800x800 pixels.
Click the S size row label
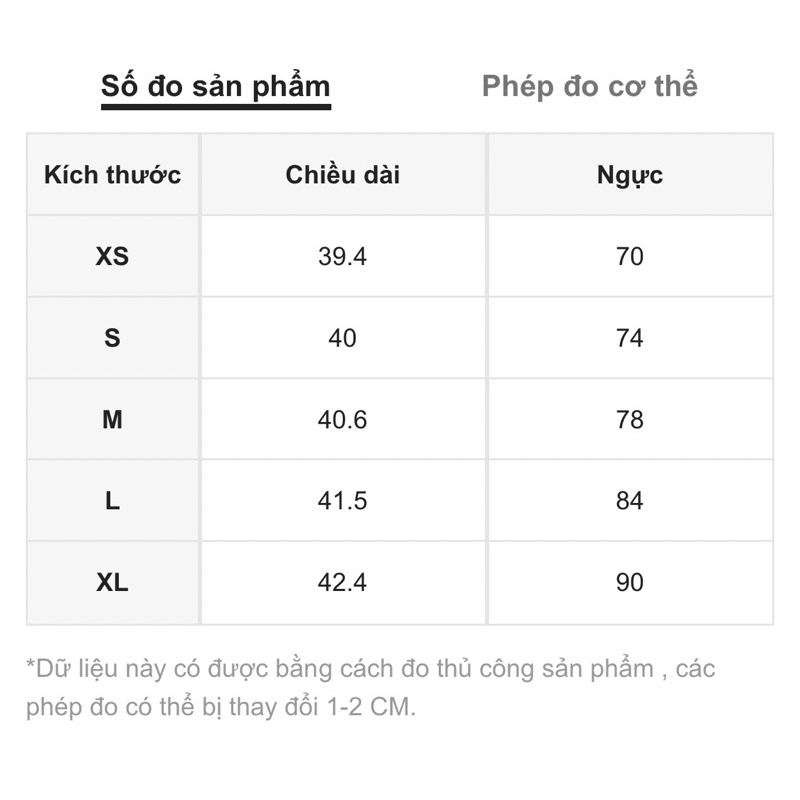[113, 338]
